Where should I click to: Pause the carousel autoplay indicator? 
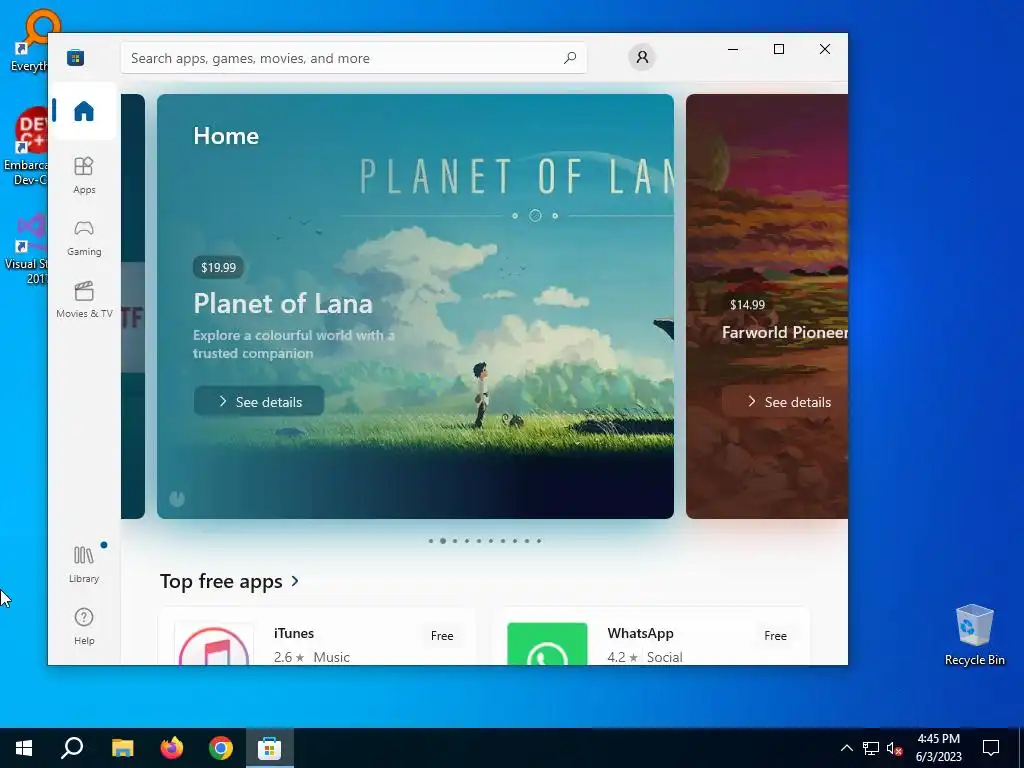point(177,499)
